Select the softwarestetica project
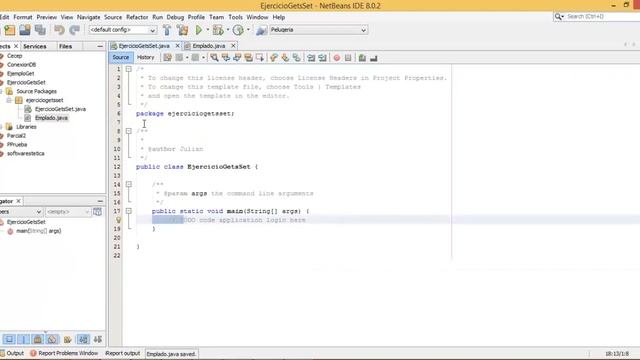 25,154
